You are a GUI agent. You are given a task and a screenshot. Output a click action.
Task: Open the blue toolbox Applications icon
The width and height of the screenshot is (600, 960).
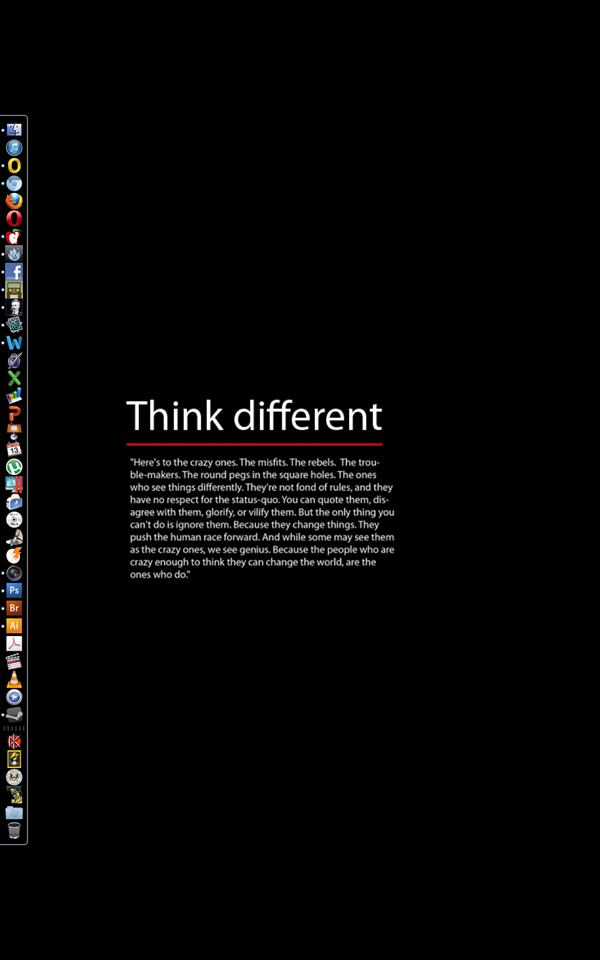tap(14, 503)
